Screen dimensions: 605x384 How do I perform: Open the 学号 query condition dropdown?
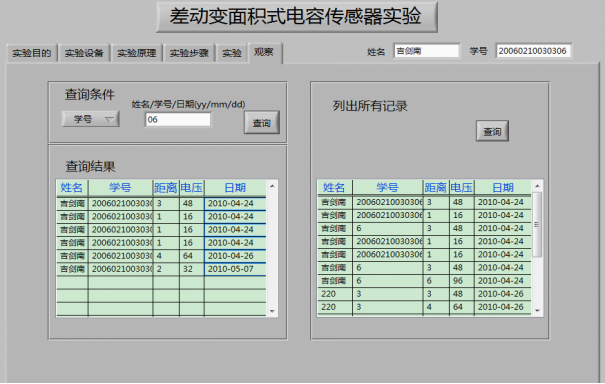91,119
